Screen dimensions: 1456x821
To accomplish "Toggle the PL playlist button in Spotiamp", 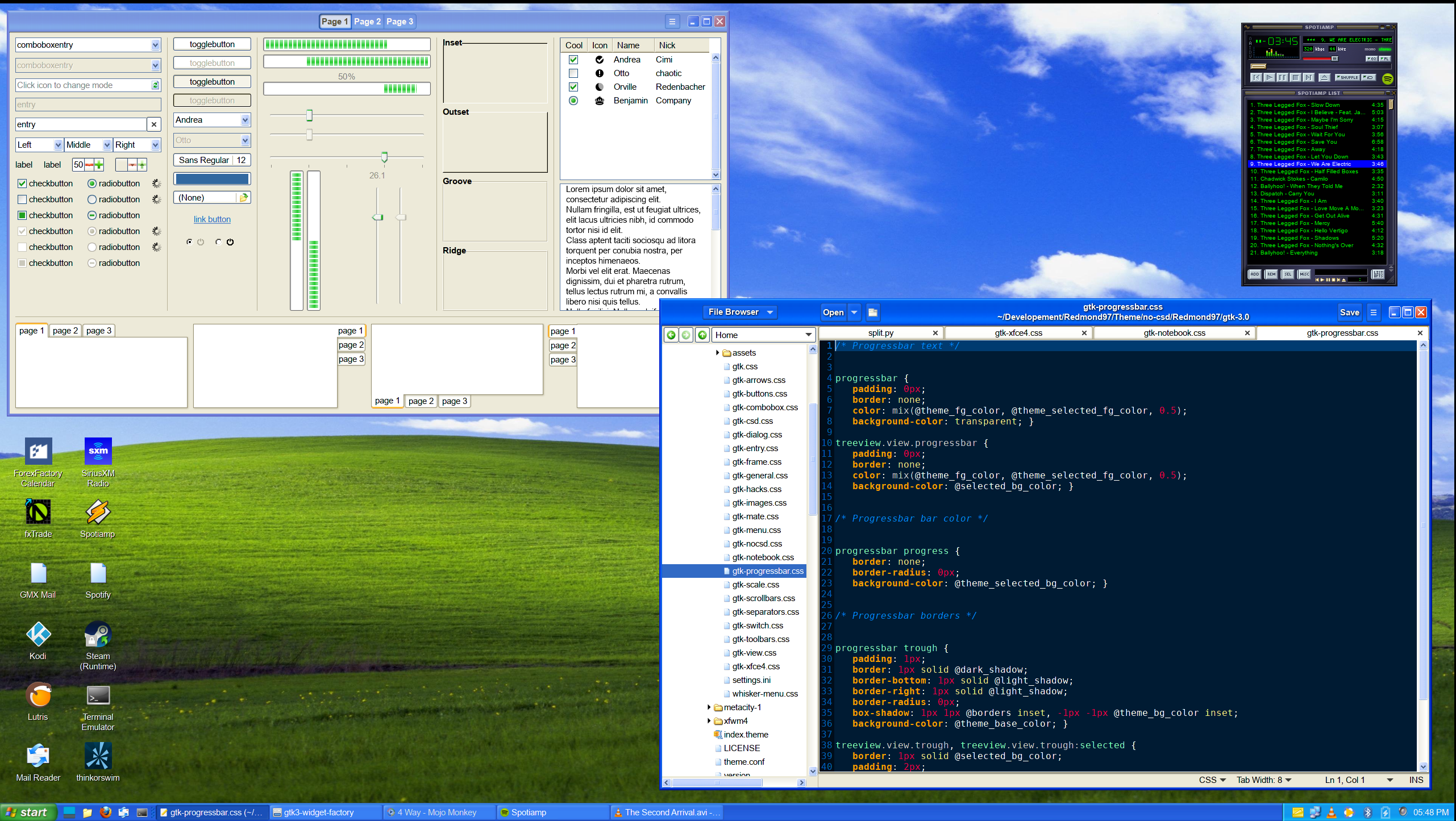I will pos(1385,59).
